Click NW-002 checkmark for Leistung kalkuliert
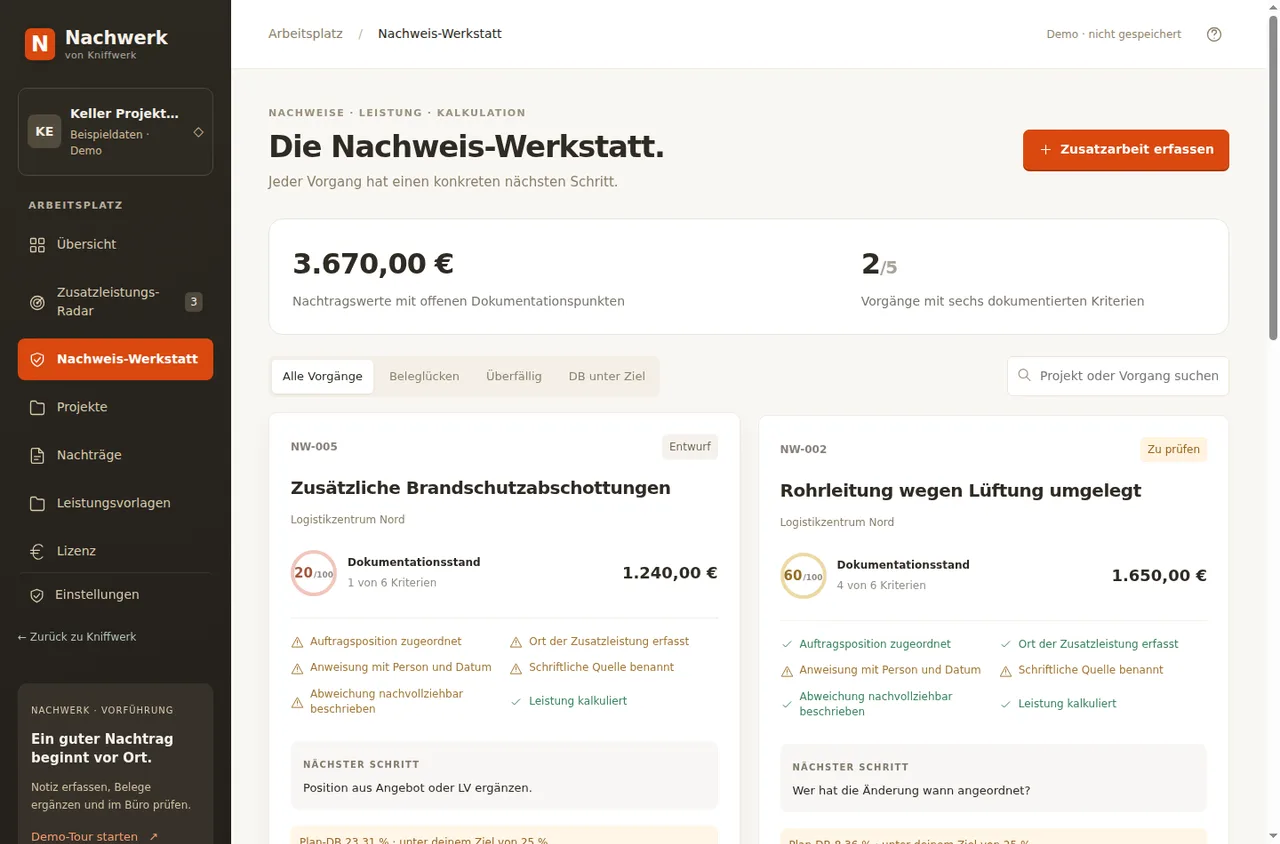 pos(1006,705)
